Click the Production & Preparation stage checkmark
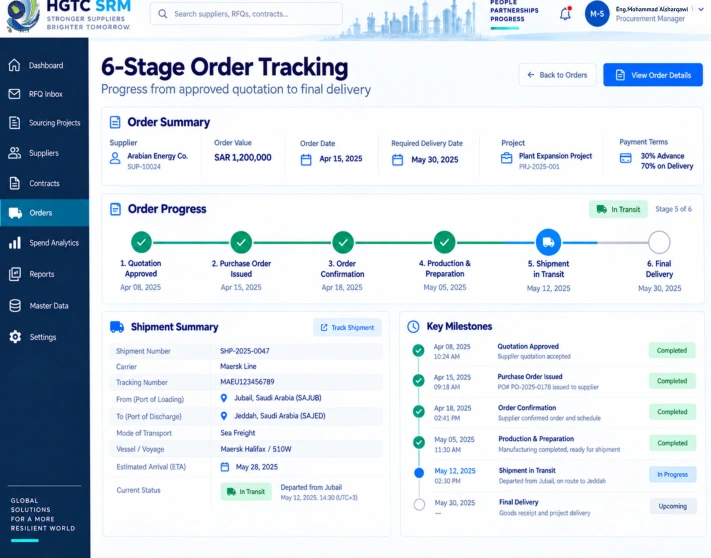Screen dimensions: 711x558 pyautogui.click(x=444, y=242)
